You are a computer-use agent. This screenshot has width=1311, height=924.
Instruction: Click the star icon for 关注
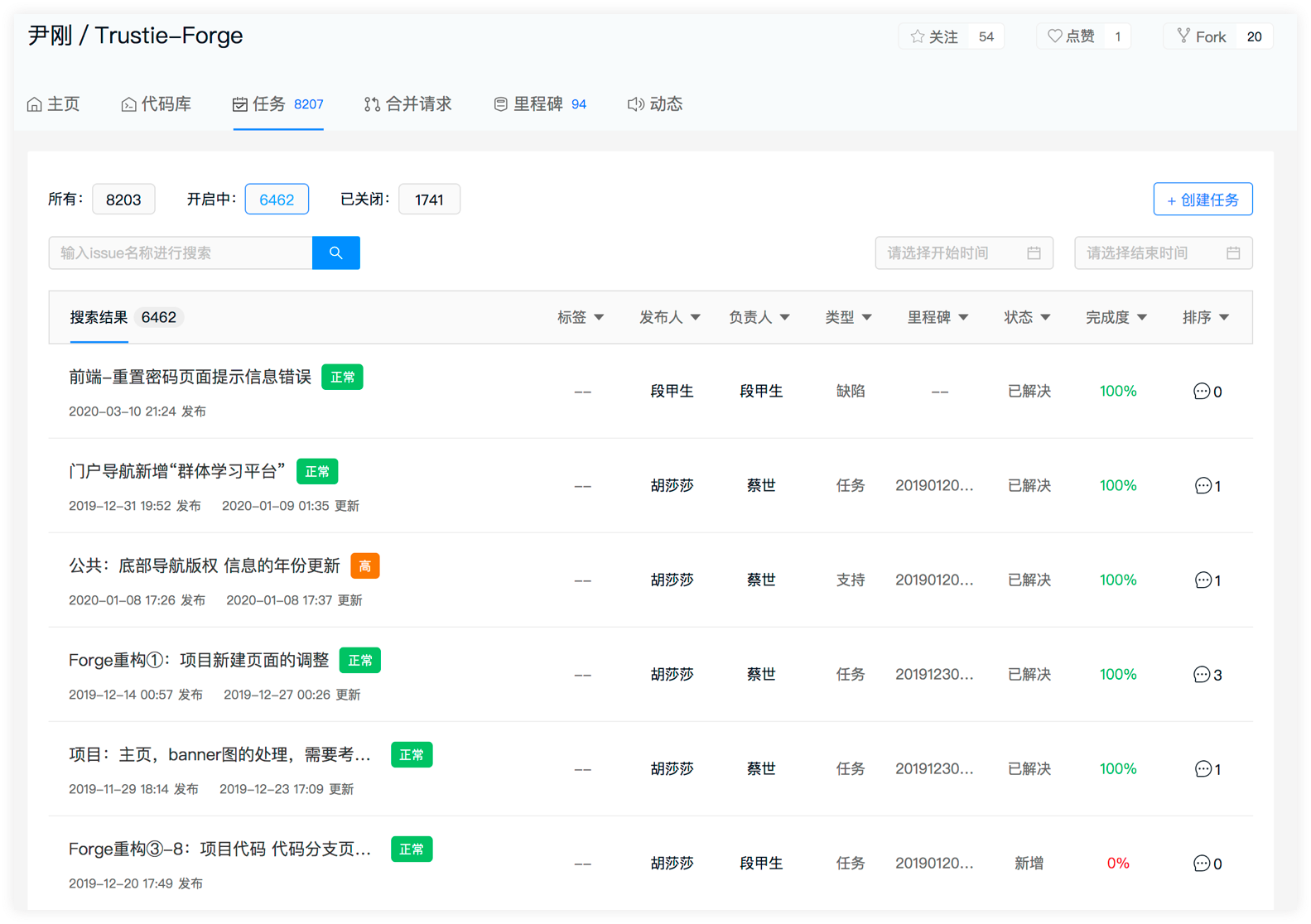(917, 36)
